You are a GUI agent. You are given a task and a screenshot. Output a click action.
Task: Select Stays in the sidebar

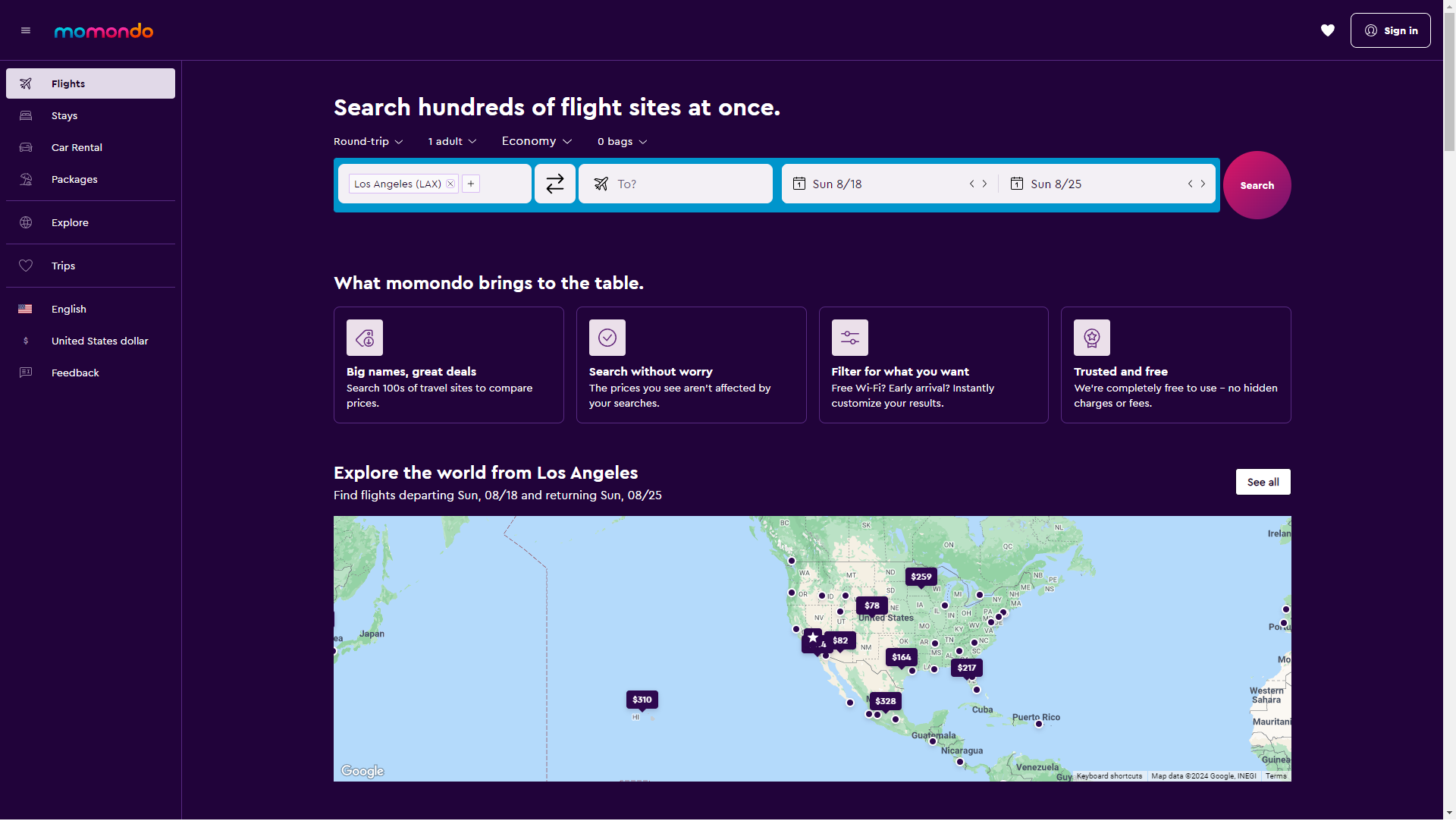[64, 116]
